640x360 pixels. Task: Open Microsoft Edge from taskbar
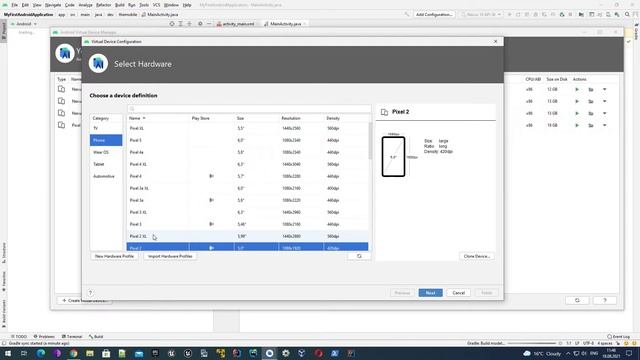pyautogui.click(x=41, y=353)
